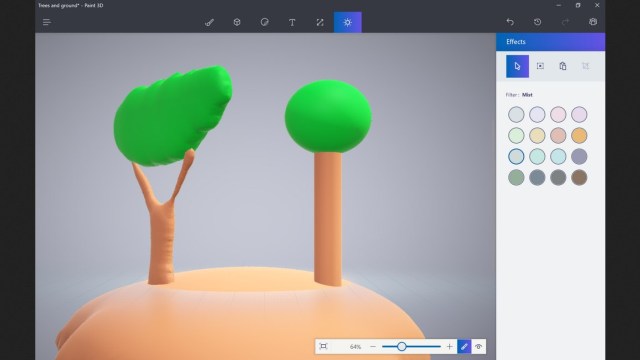
Task: Click the forked brown tree trunk
Action: [161, 241]
